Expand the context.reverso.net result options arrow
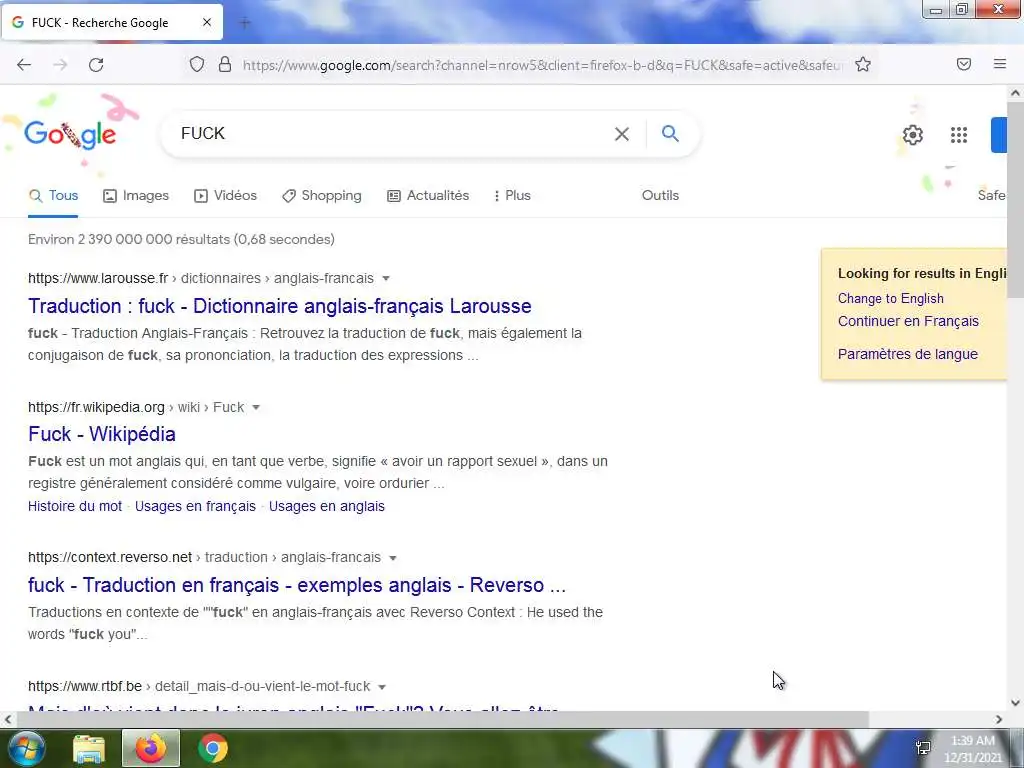The image size is (1024, 768). (392, 558)
